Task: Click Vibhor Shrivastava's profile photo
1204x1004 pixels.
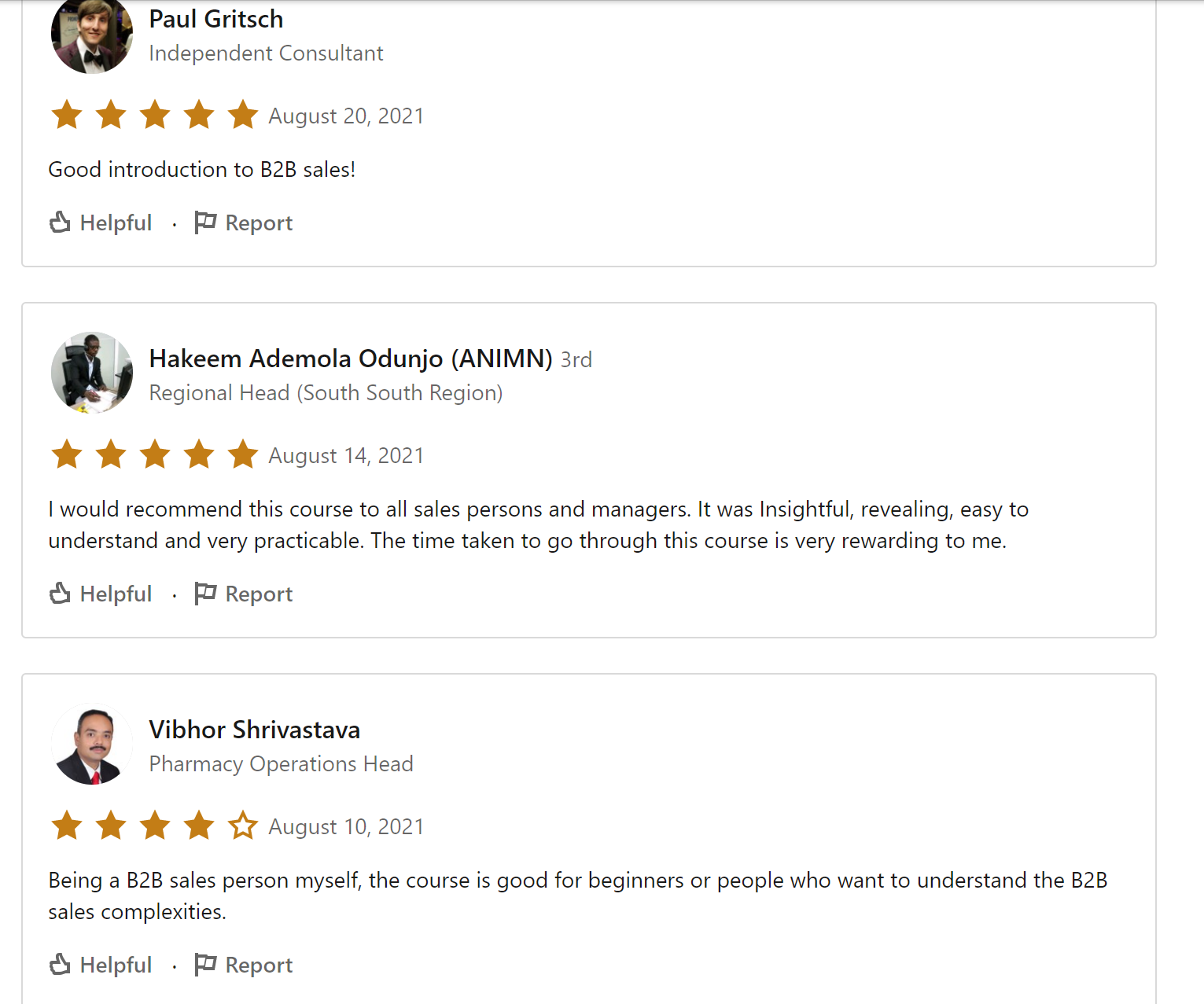Action: click(92, 744)
